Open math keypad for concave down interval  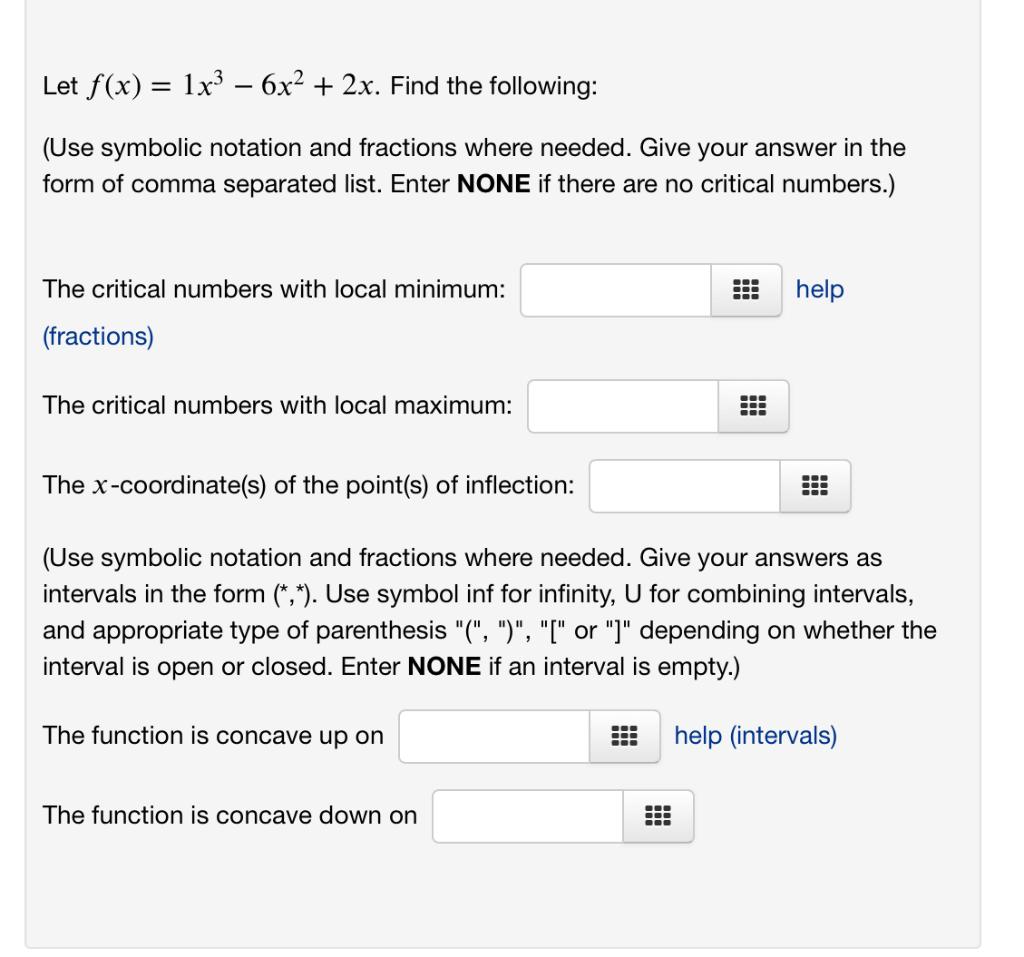tap(660, 816)
